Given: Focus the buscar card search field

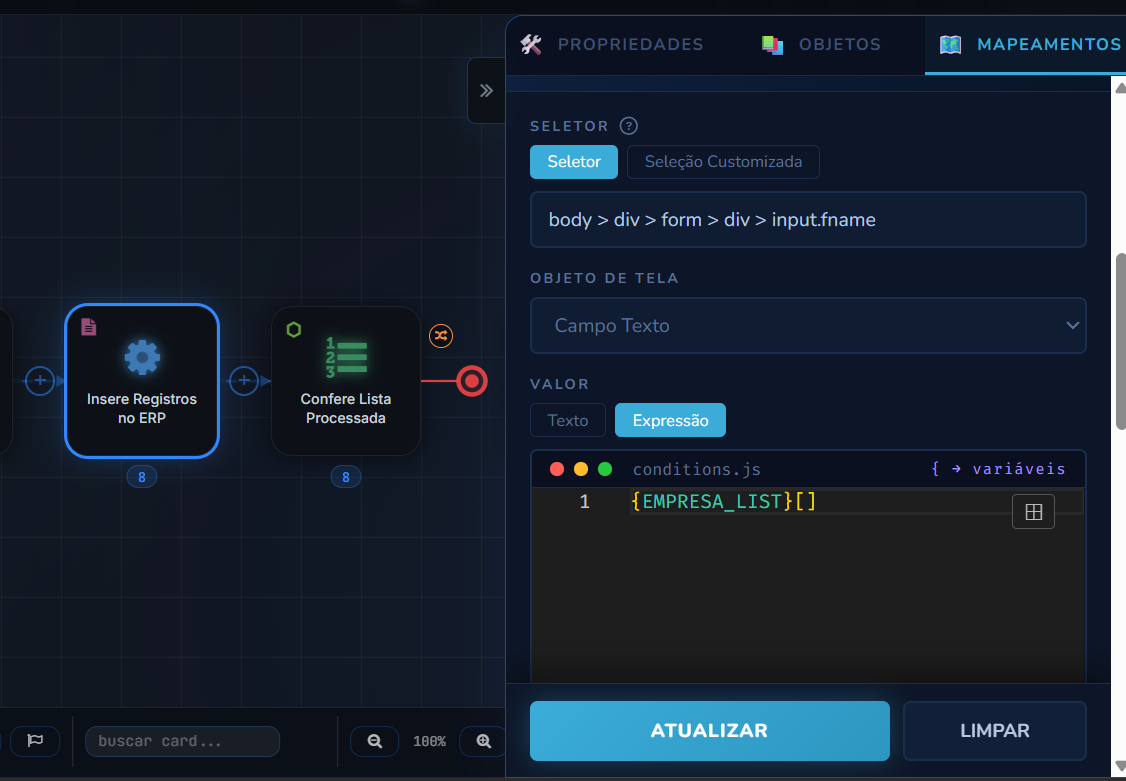Looking at the screenshot, I should (182, 742).
